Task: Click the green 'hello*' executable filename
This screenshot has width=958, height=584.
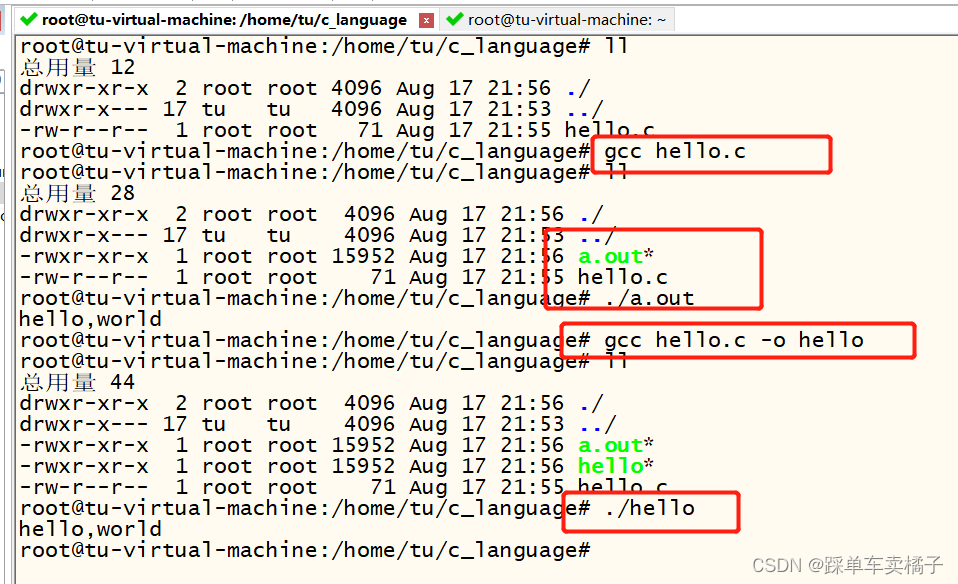Action: point(616,466)
